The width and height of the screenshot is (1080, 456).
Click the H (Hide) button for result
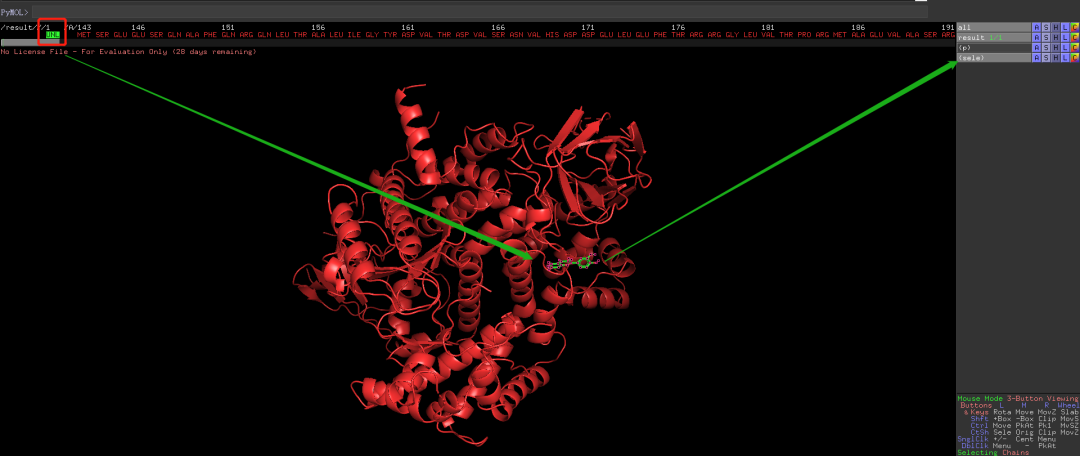(1056, 37)
